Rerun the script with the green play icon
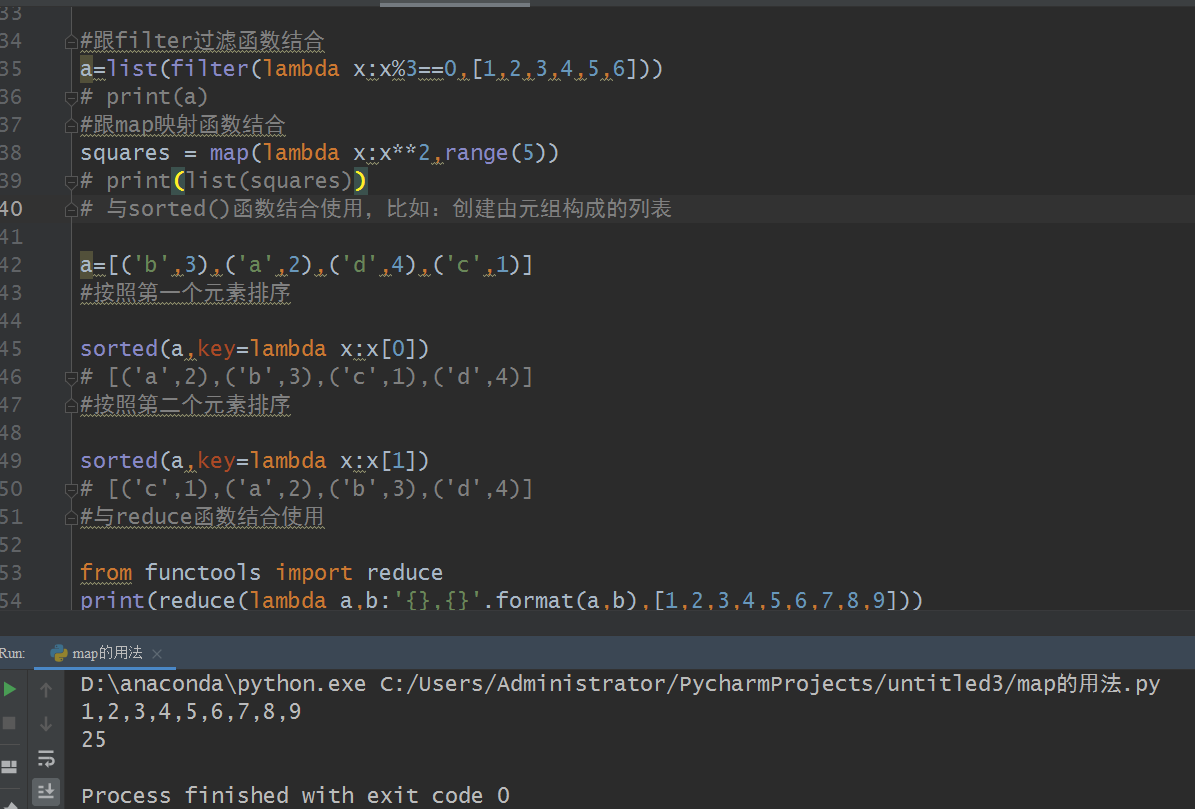Image resolution: width=1195 pixels, height=809 pixels. click(10, 689)
